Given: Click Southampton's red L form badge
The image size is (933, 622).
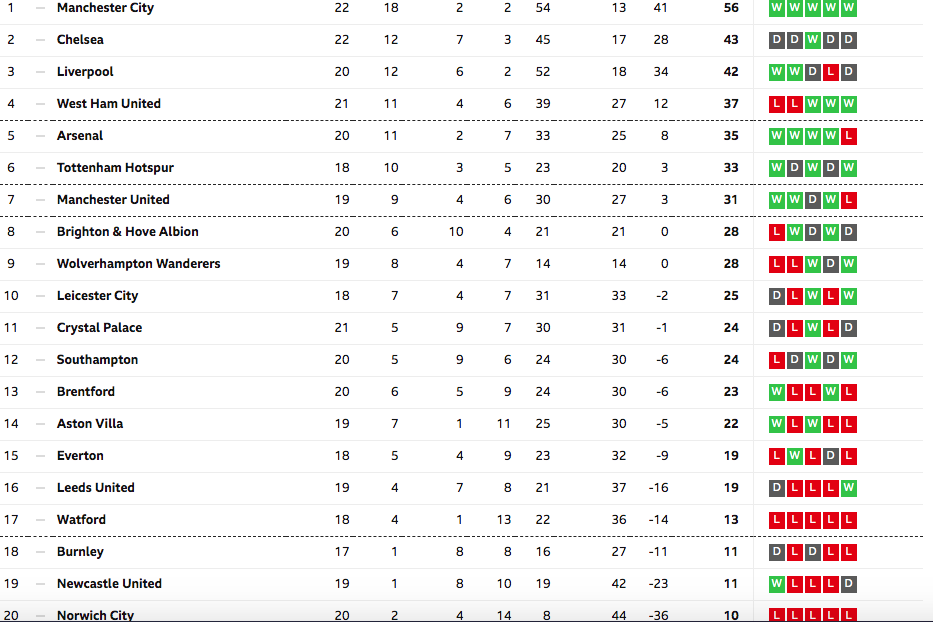Looking at the screenshot, I should (777, 360).
